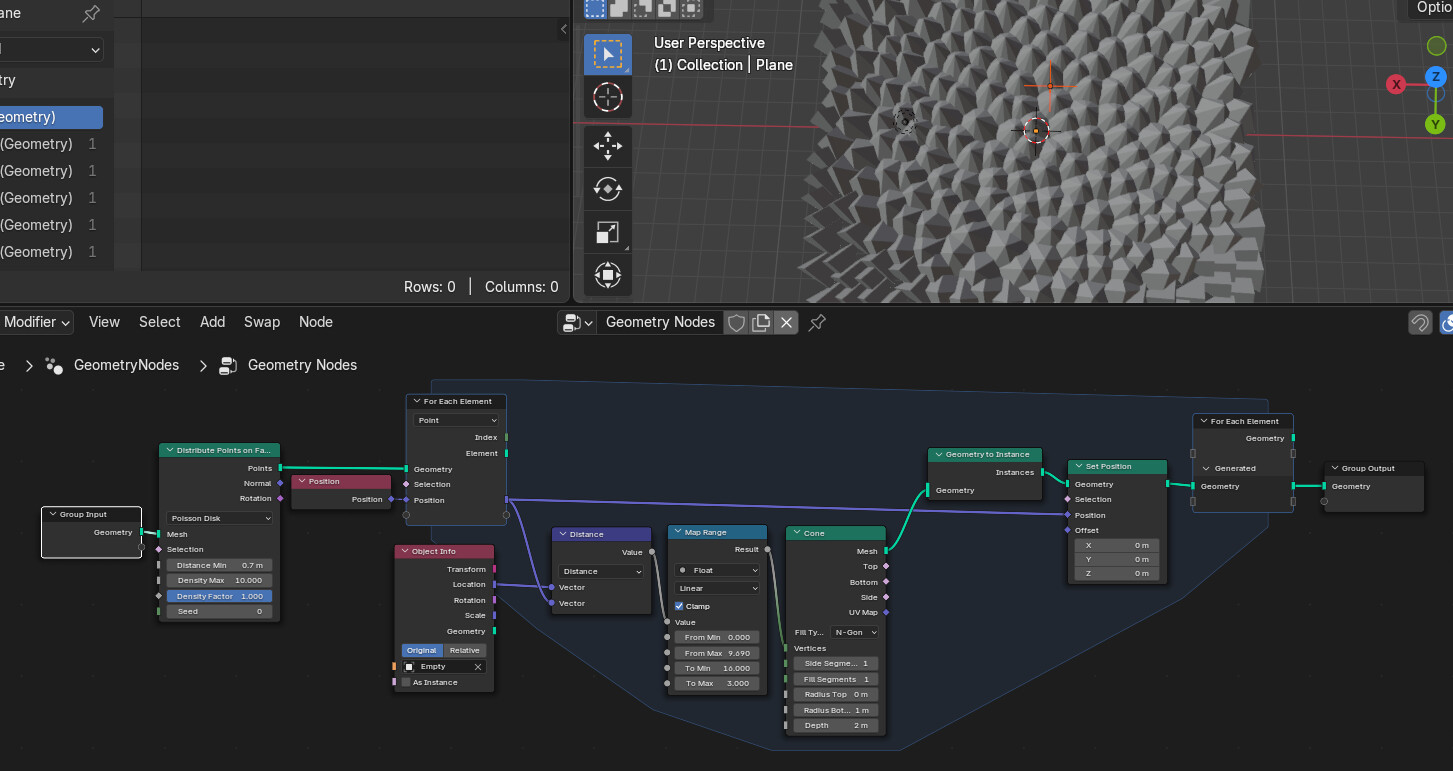Duplicate the Geometry Nodes node group
Viewport: 1453px width, 771px height.
tap(761, 322)
